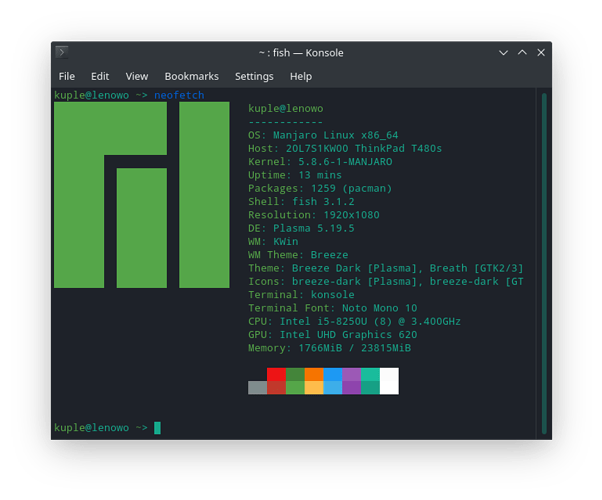
Task: Click the white color block
Action: pyautogui.click(x=389, y=381)
